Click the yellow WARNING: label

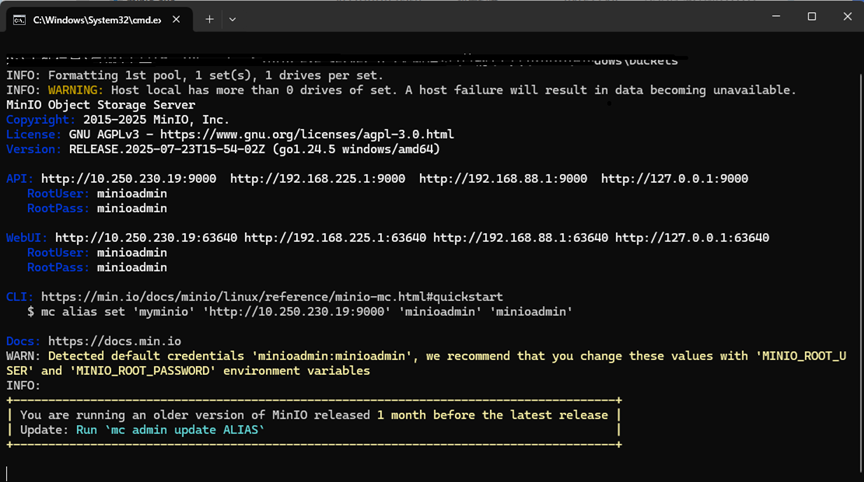click(75, 90)
